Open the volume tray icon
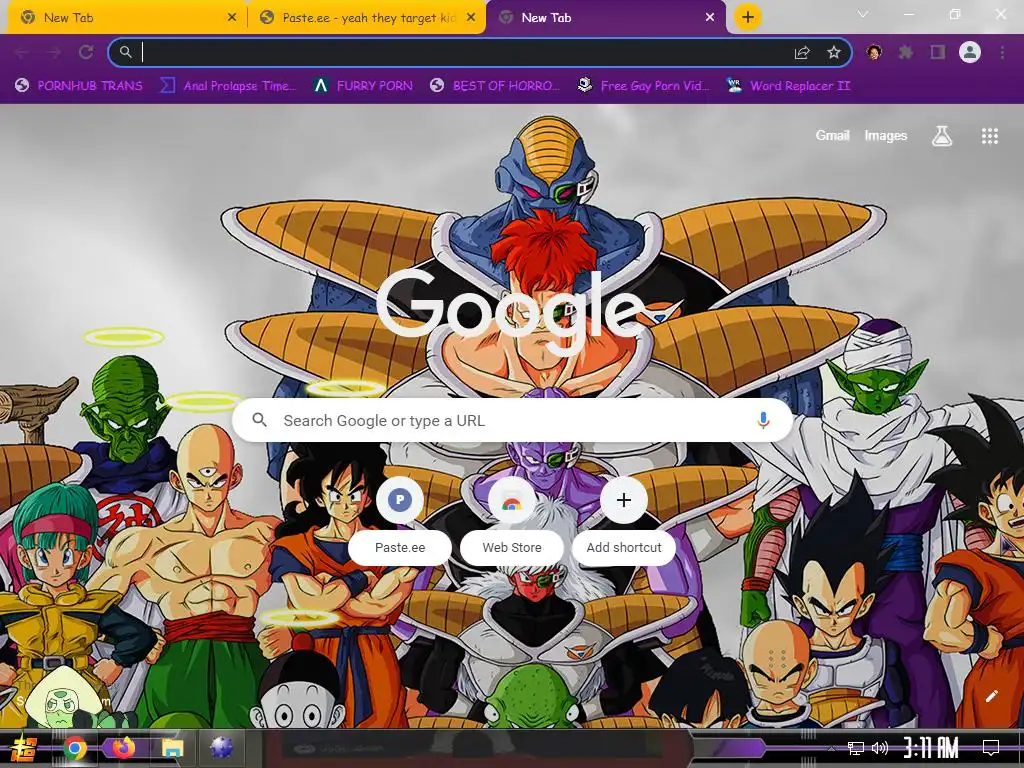 [880, 748]
